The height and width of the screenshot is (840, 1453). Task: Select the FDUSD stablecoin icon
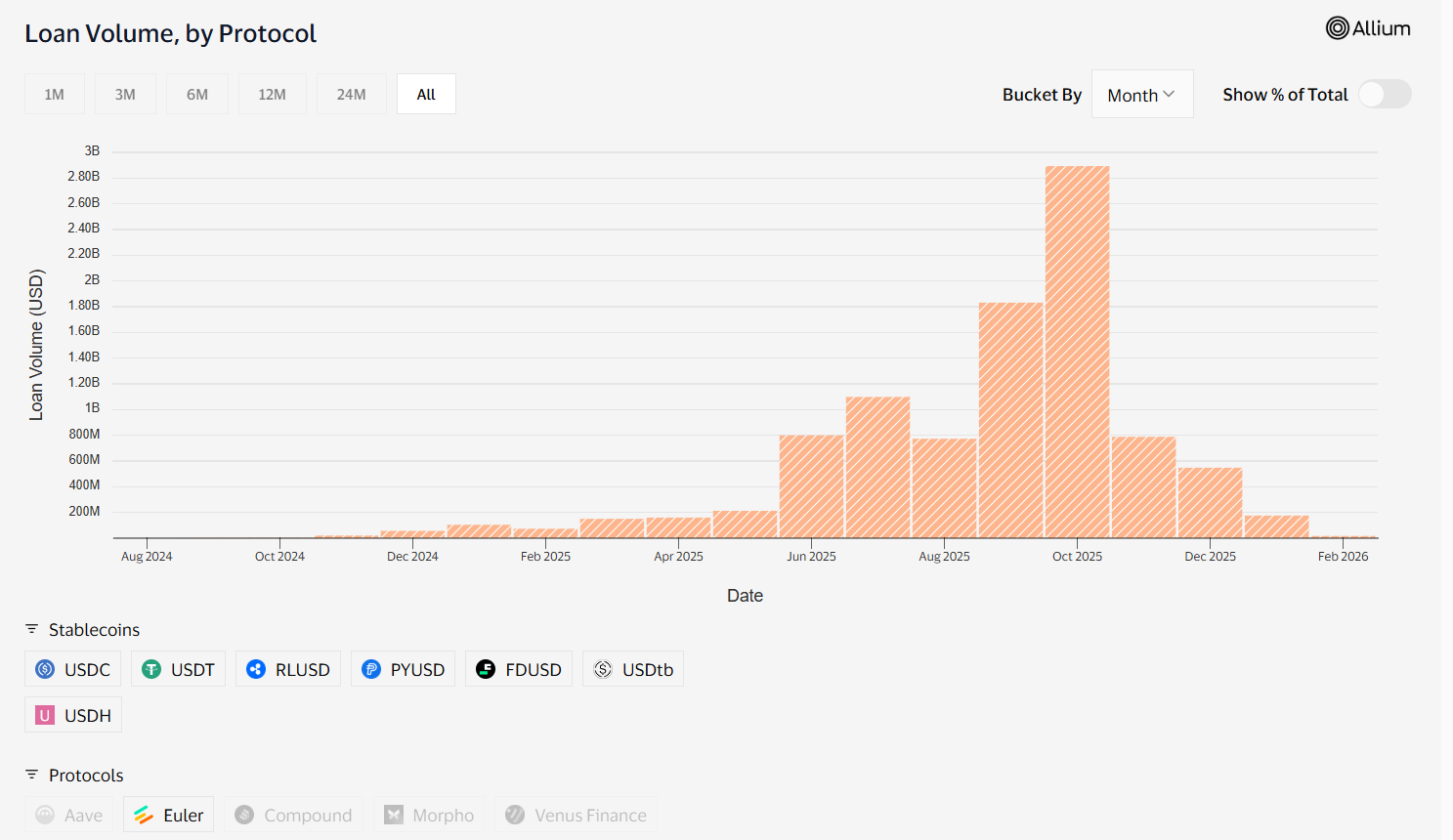(486, 669)
